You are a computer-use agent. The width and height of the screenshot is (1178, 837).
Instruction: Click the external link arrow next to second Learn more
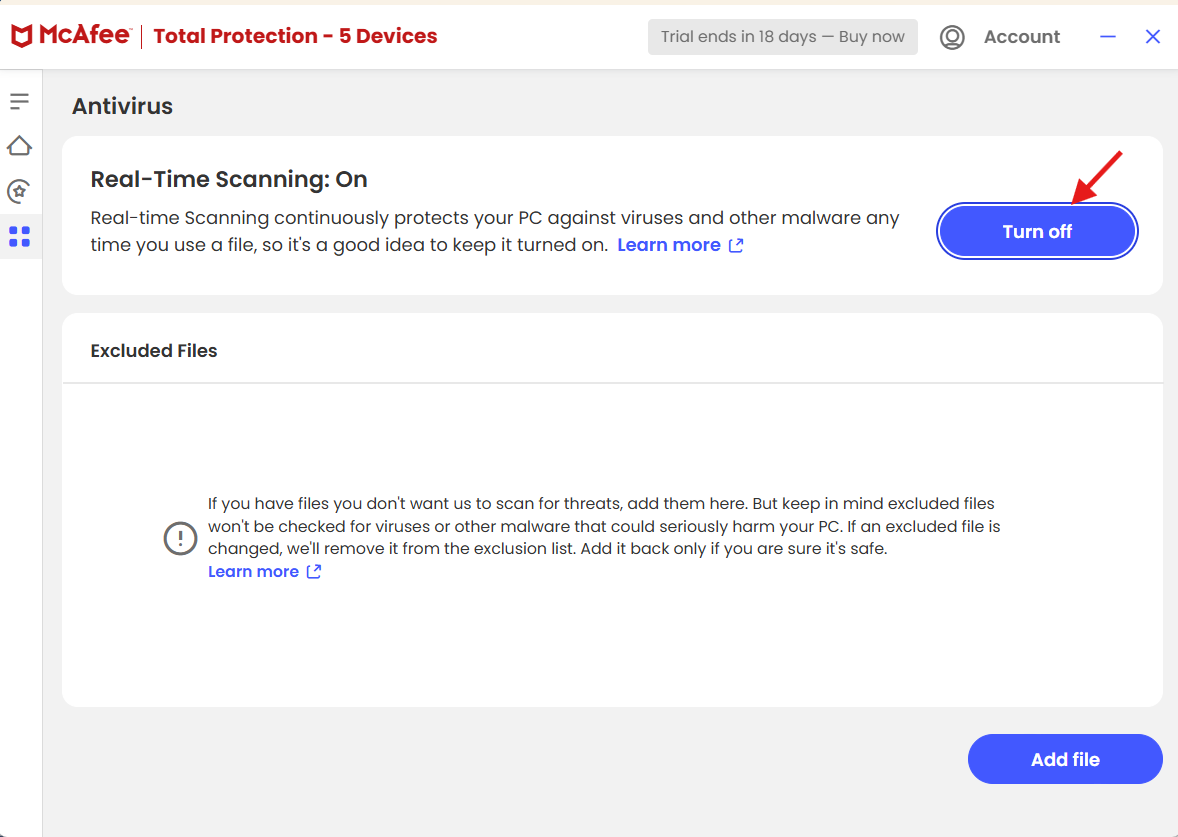pyautogui.click(x=313, y=571)
